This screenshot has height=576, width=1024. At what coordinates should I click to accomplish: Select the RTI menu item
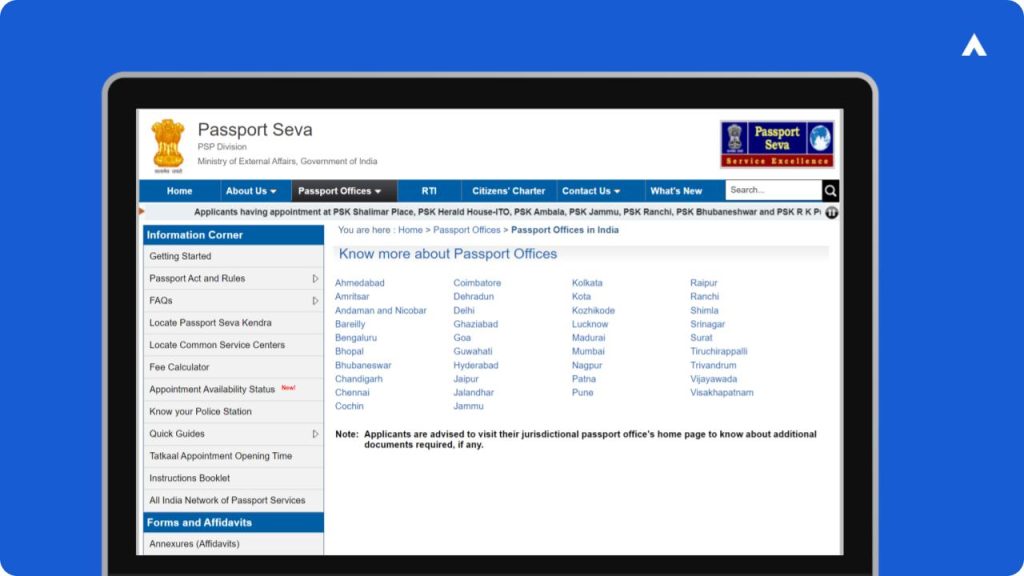430,190
